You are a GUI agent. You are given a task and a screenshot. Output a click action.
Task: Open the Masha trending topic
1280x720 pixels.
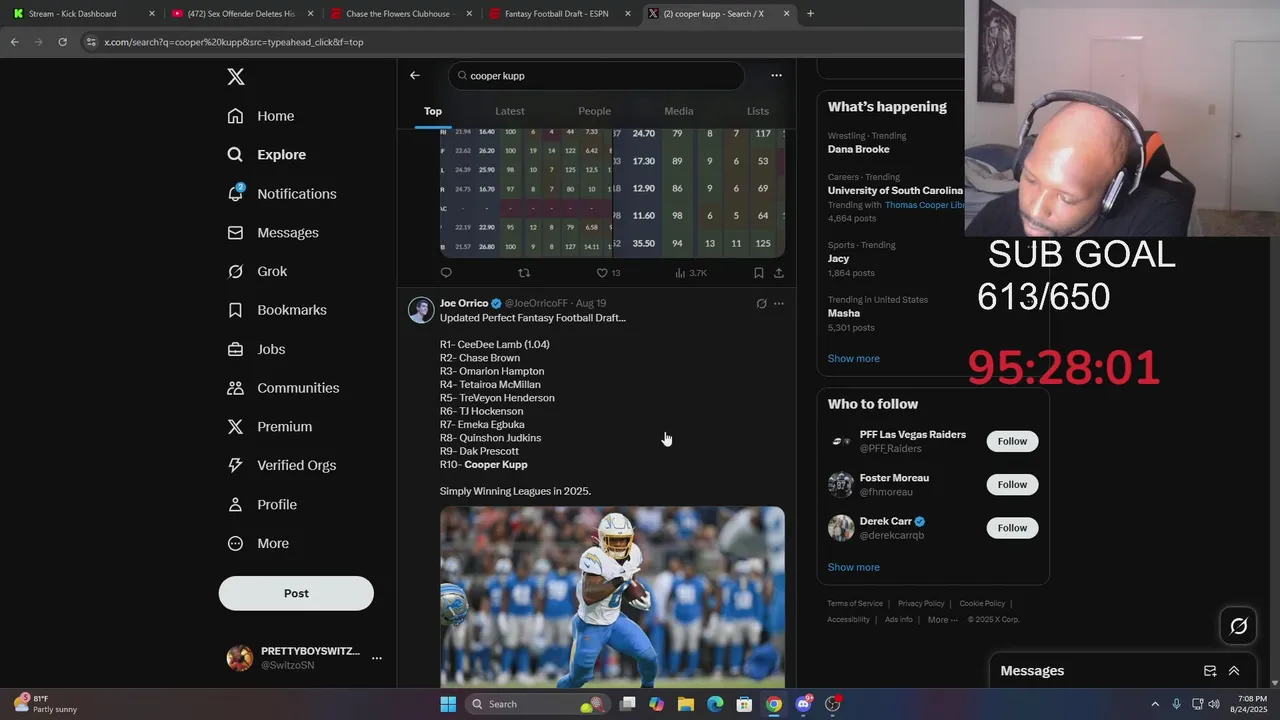(x=844, y=313)
